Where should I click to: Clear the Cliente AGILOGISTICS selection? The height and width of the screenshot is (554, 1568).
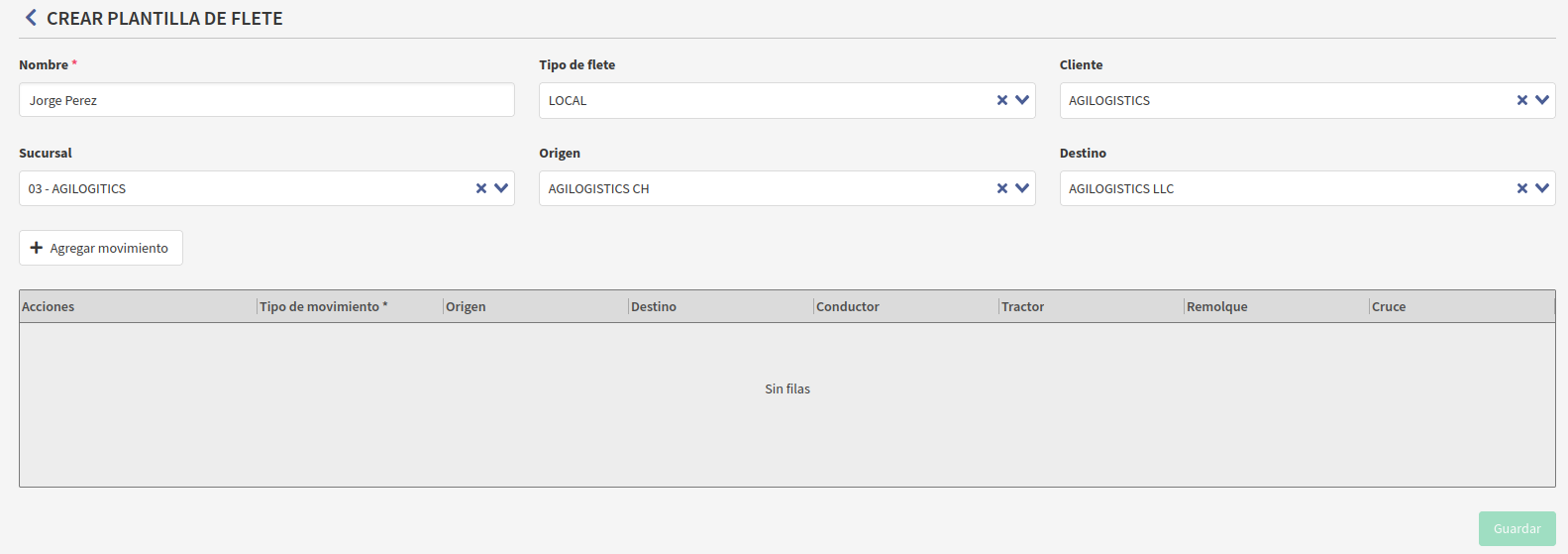click(1521, 100)
